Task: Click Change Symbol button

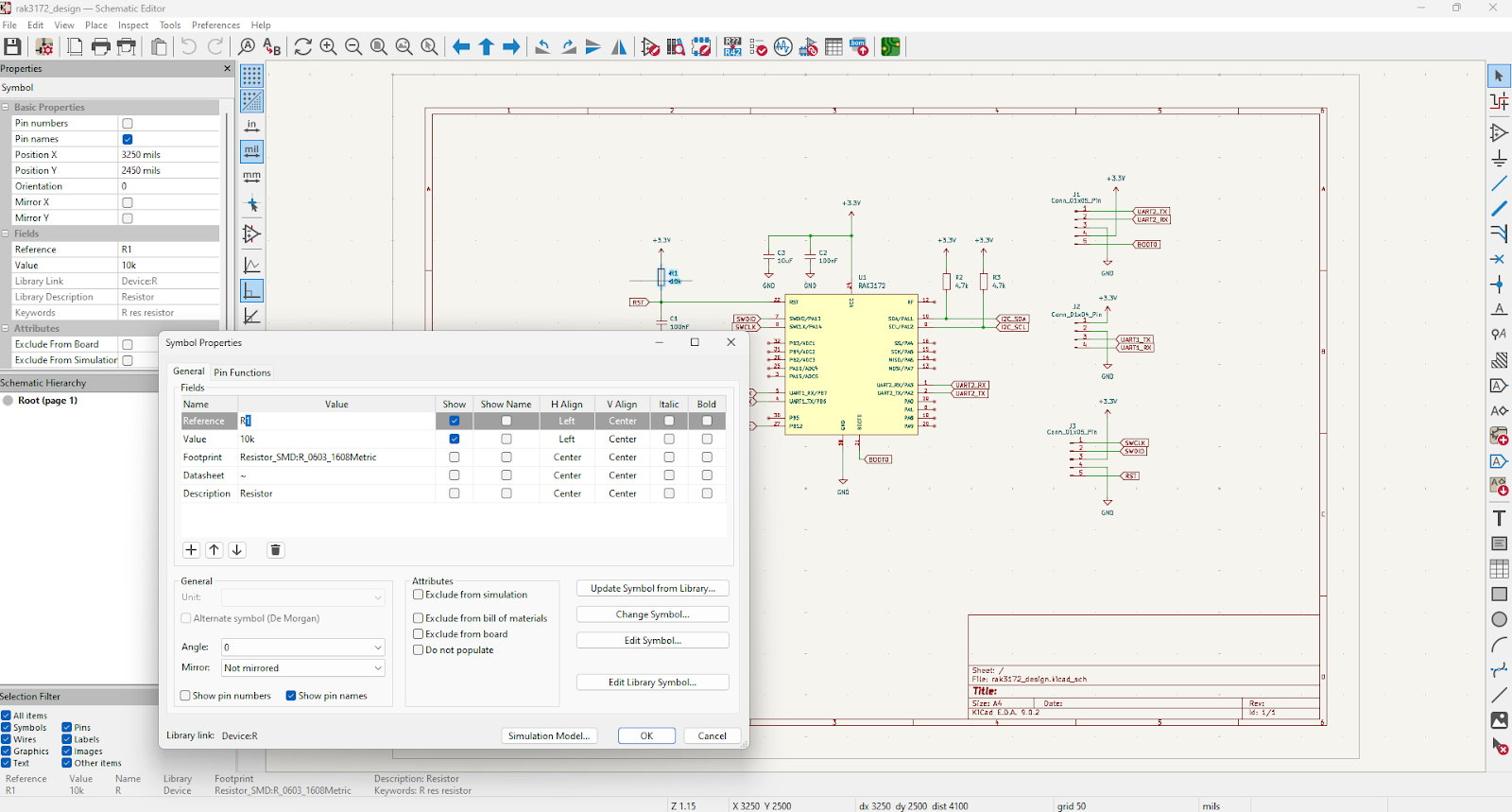Action: point(653,614)
